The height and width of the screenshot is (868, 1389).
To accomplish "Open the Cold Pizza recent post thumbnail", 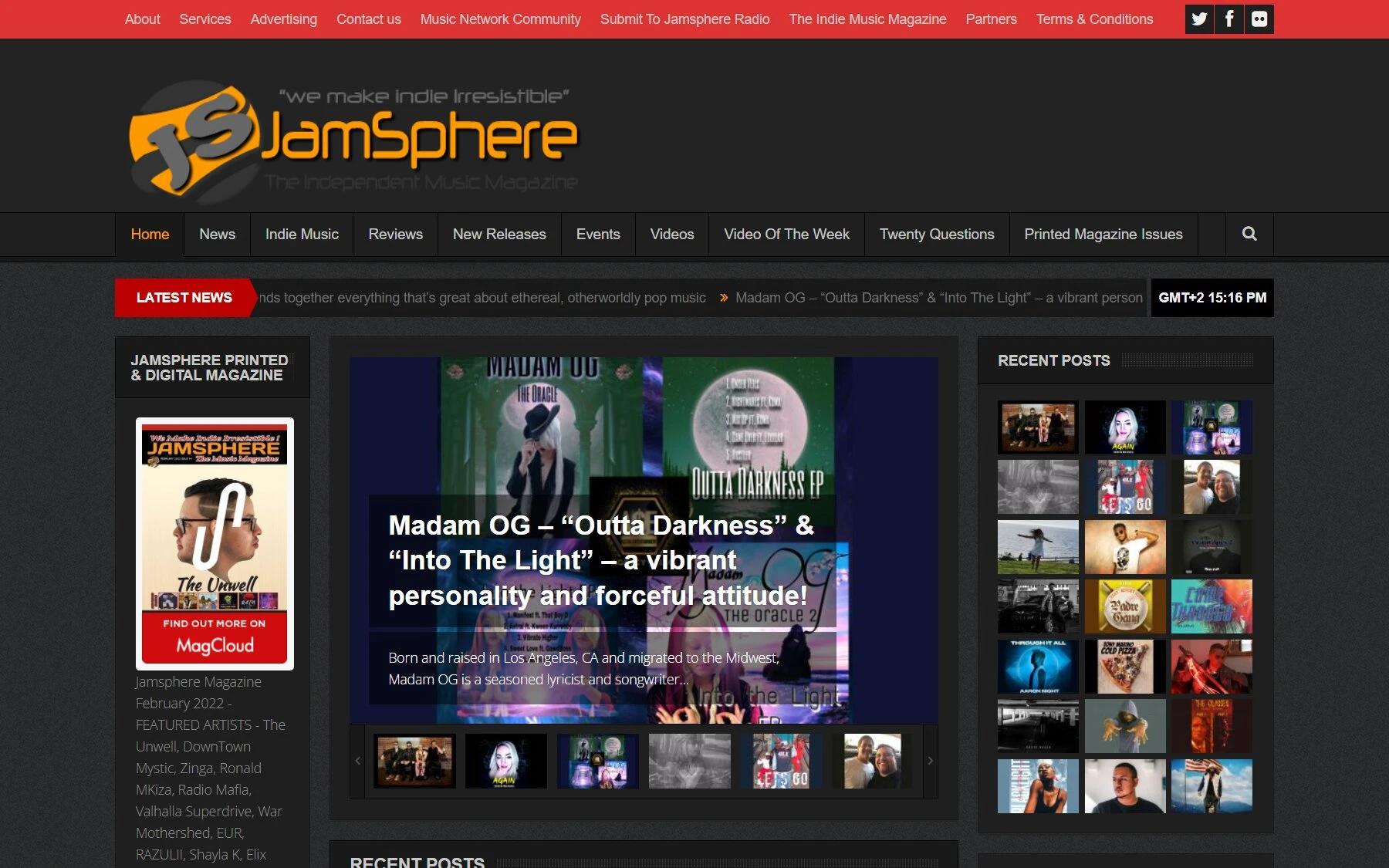I will (x=1125, y=667).
